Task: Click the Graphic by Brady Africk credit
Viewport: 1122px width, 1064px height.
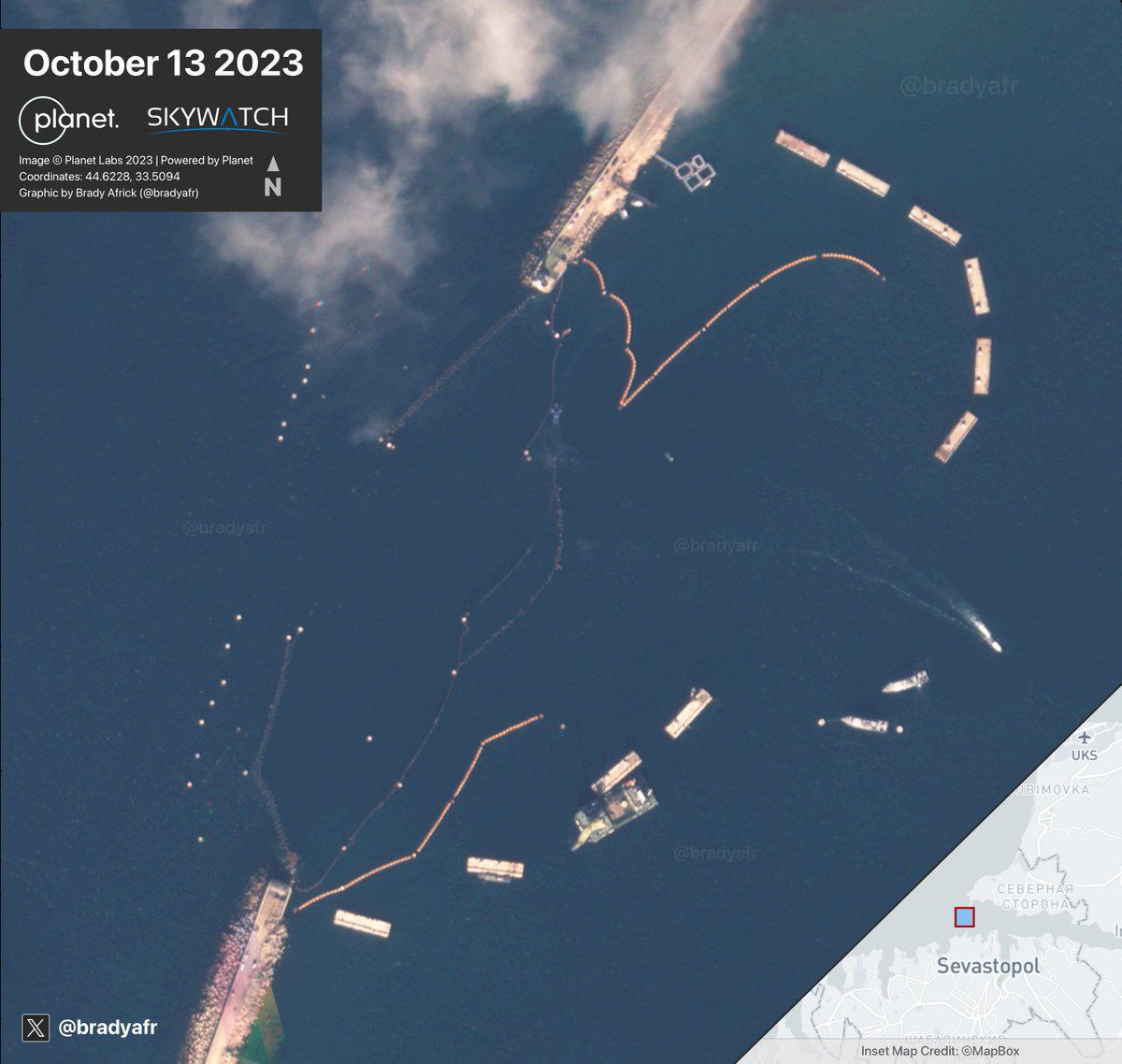Action: click(108, 193)
